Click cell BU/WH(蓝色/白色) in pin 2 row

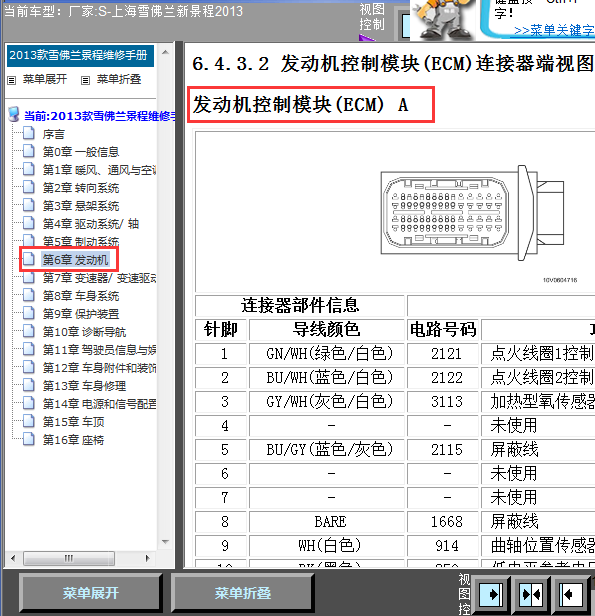tap(329, 378)
